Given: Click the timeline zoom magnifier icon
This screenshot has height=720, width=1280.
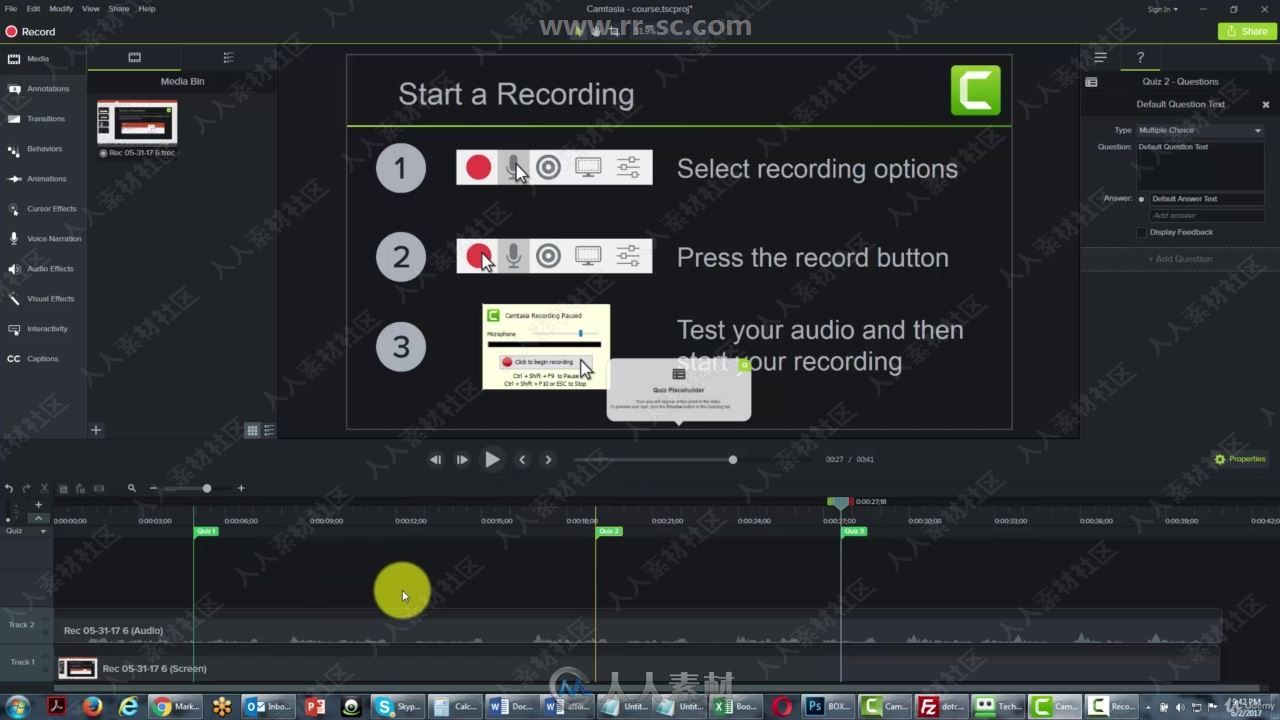Looking at the screenshot, I should [x=131, y=489].
